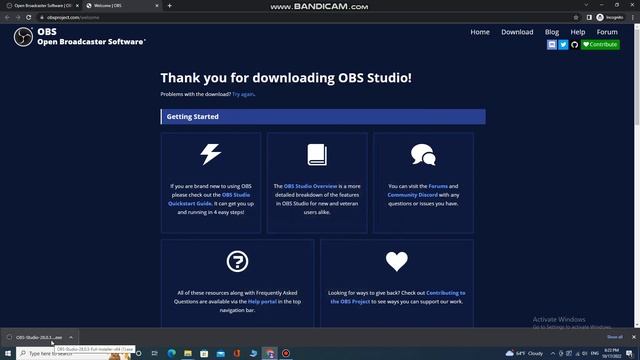This screenshot has width=640, height=360.
Task: Click the question mark help icon
Action: pyautogui.click(x=237, y=261)
